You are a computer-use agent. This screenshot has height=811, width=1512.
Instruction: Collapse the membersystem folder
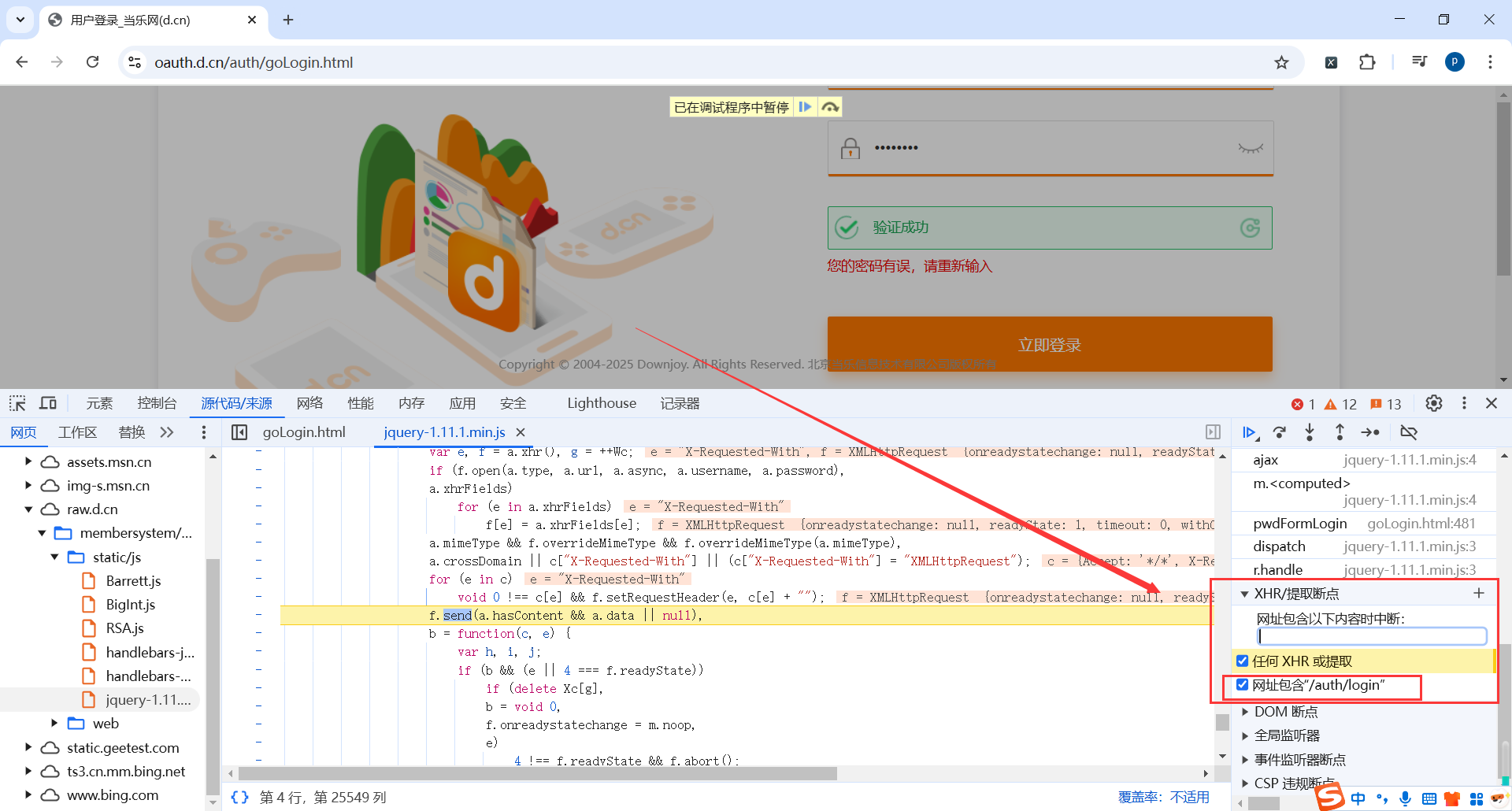coord(42,533)
